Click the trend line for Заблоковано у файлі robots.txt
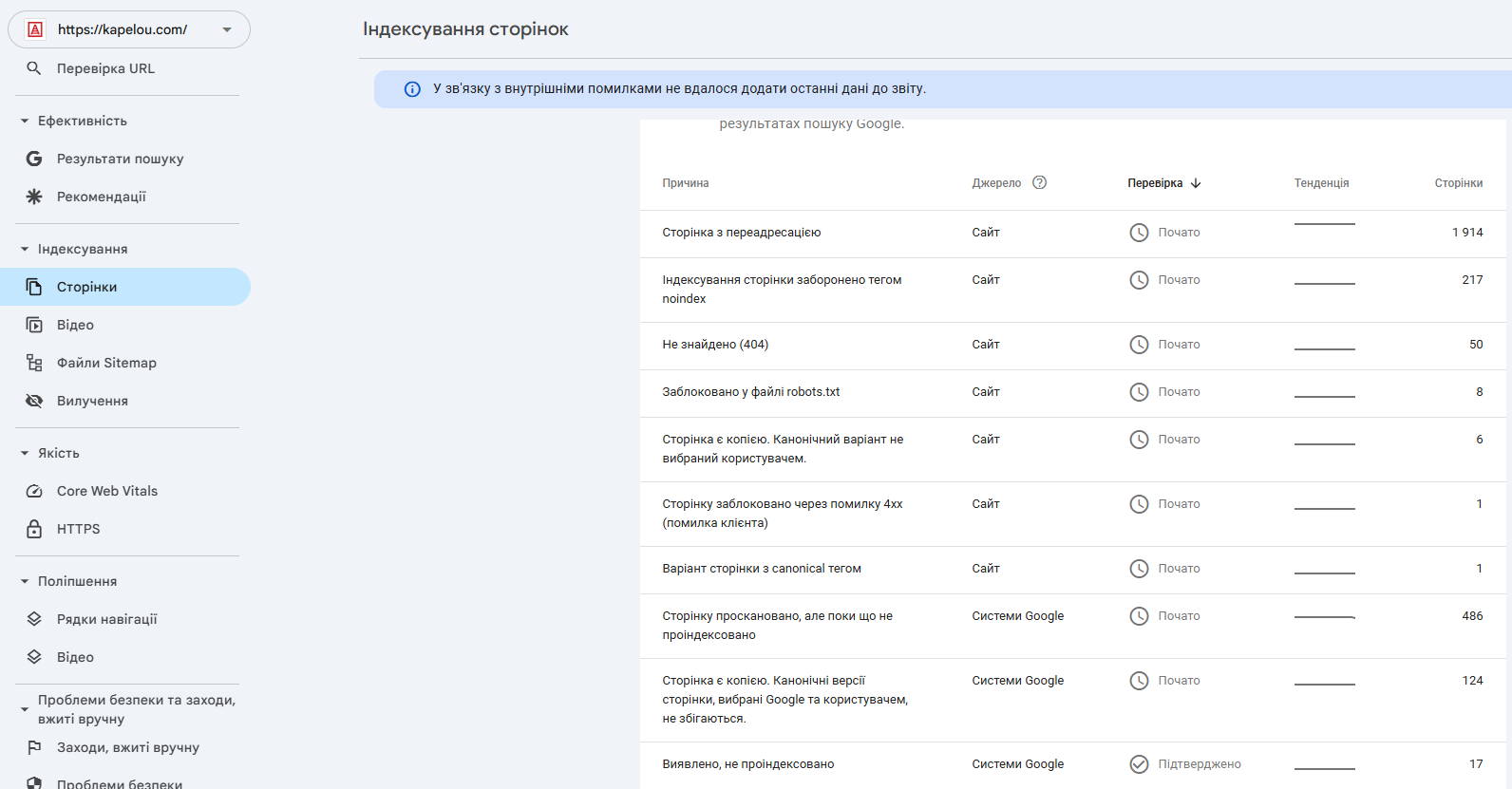 [1324, 395]
